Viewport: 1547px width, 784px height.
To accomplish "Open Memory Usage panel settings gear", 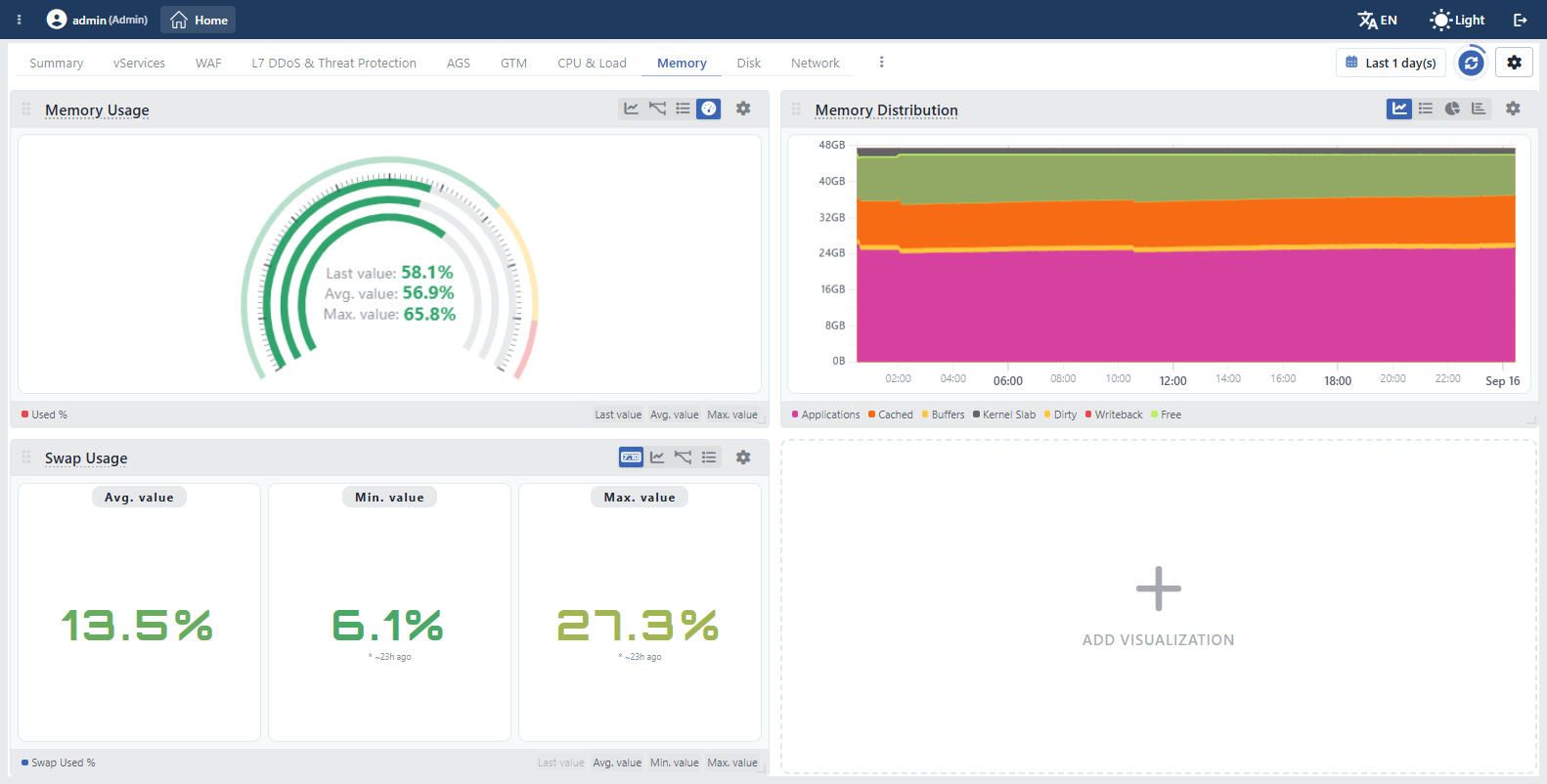I will 743,109.
